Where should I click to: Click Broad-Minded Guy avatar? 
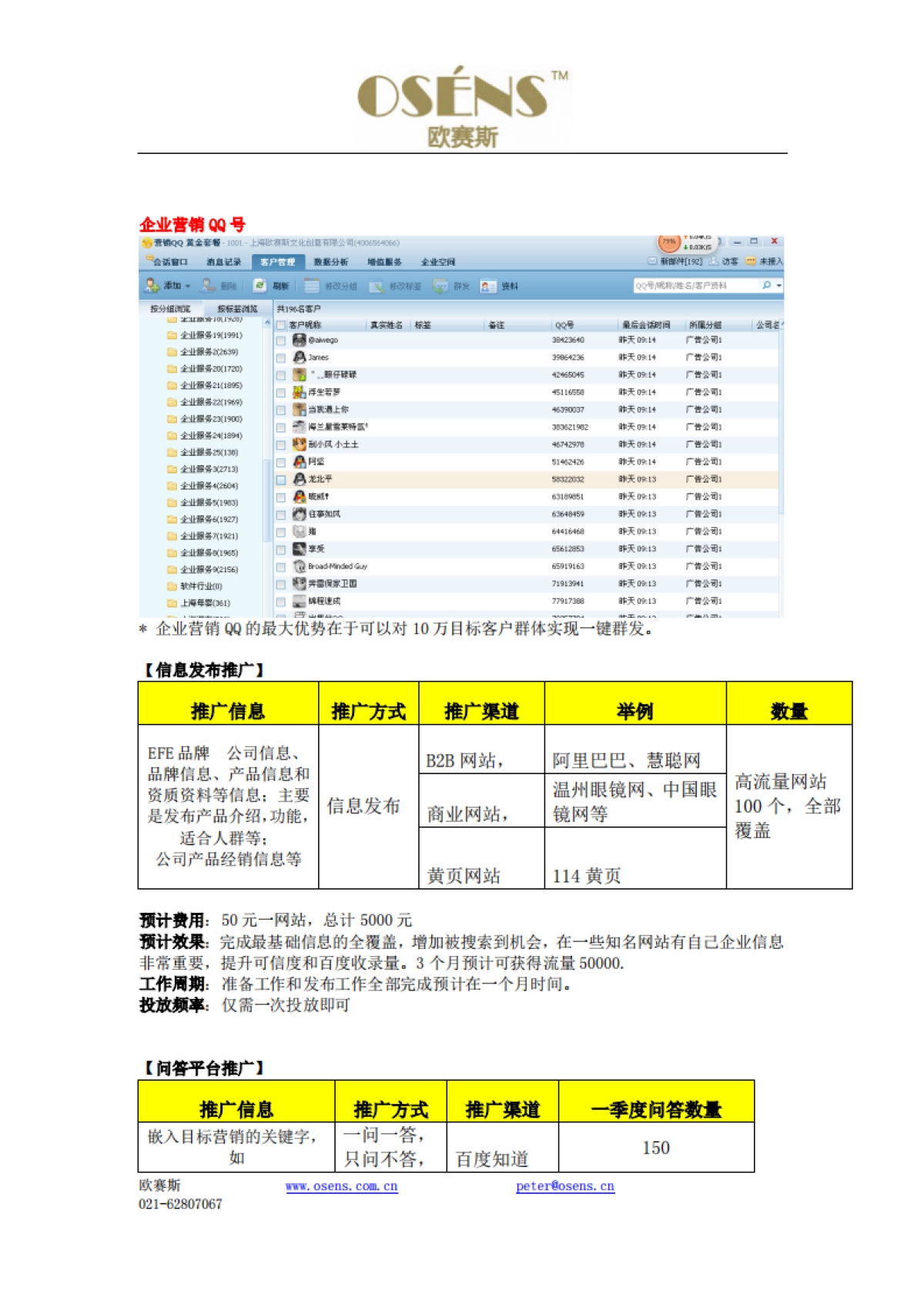pos(300,566)
